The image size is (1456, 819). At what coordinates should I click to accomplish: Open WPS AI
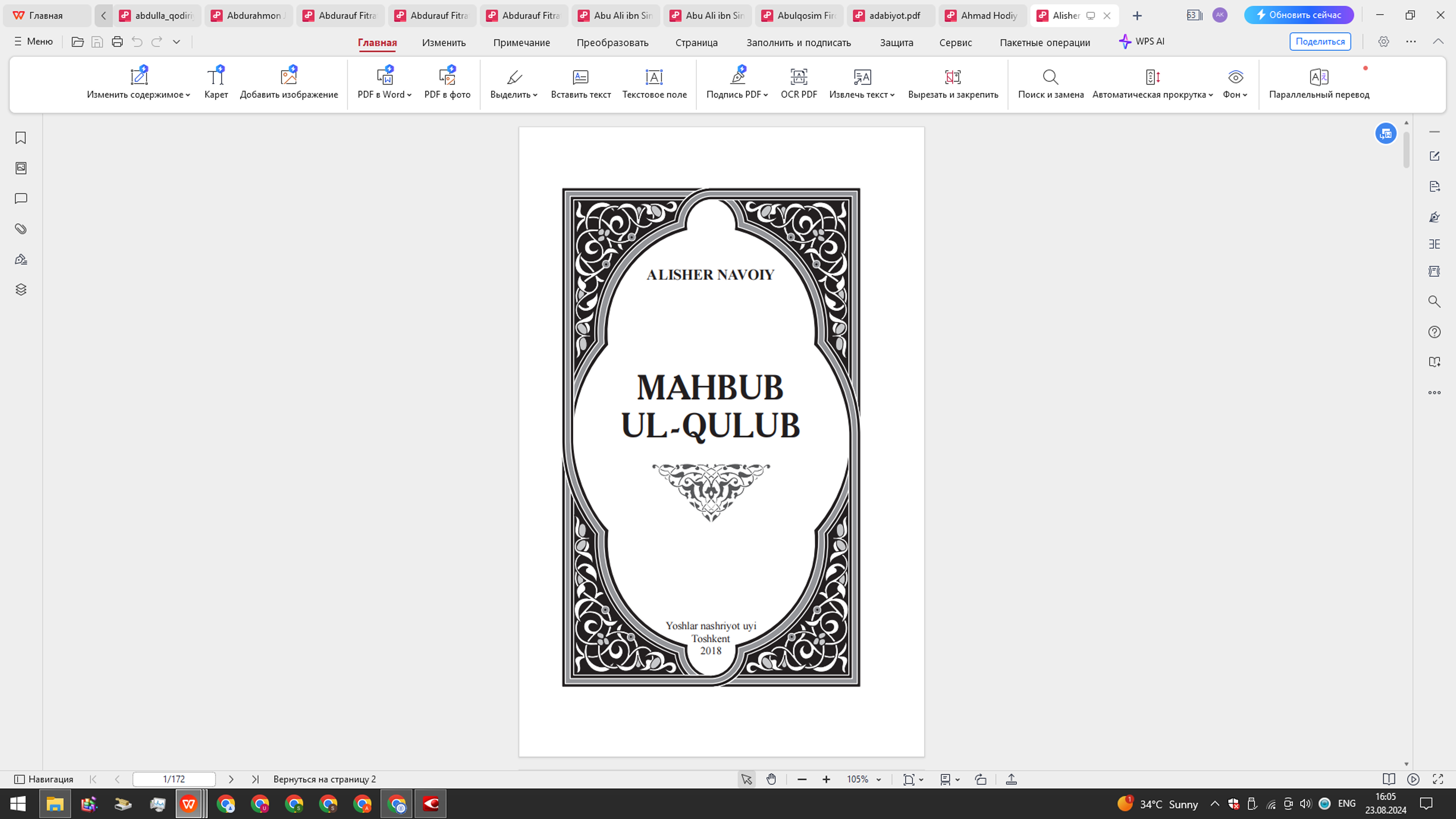(1141, 41)
